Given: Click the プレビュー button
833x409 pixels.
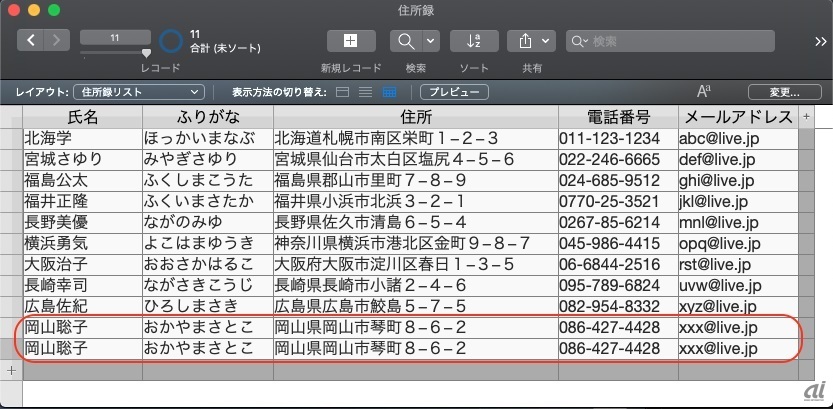Looking at the screenshot, I should tap(454, 92).
